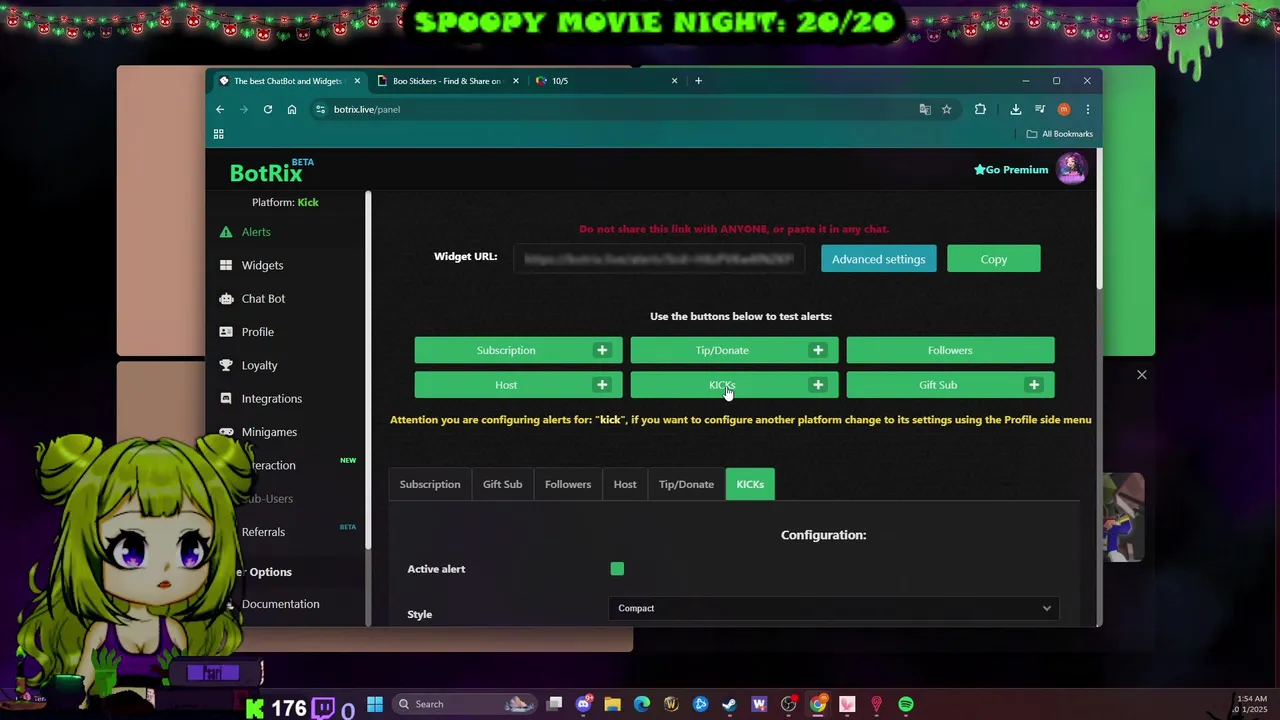This screenshot has height=720, width=1280.
Task: Open Steam from the taskbar
Action: click(729, 704)
